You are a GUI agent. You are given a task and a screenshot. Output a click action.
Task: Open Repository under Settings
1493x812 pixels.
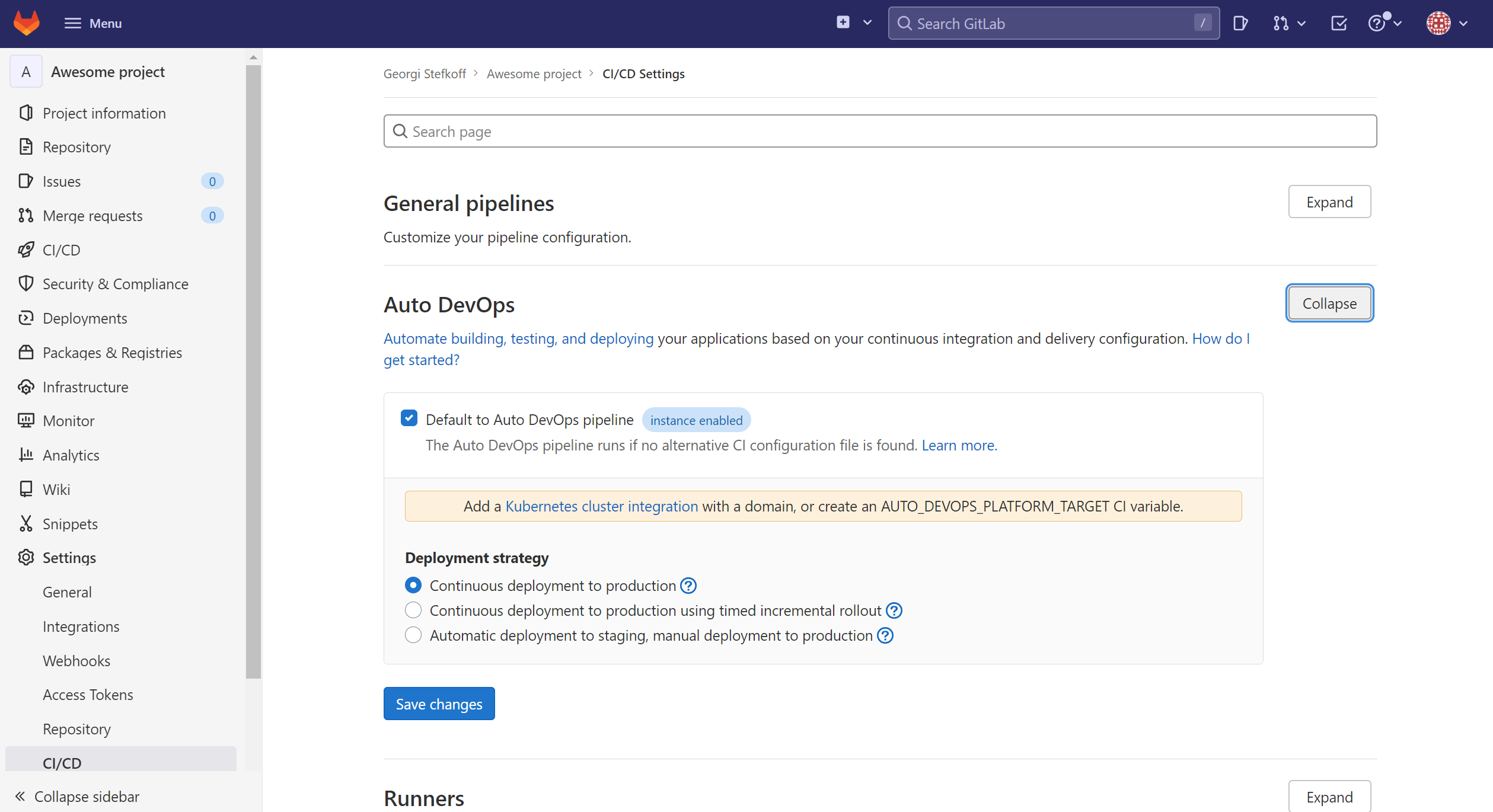pyautogui.click(x=76, y=728)
